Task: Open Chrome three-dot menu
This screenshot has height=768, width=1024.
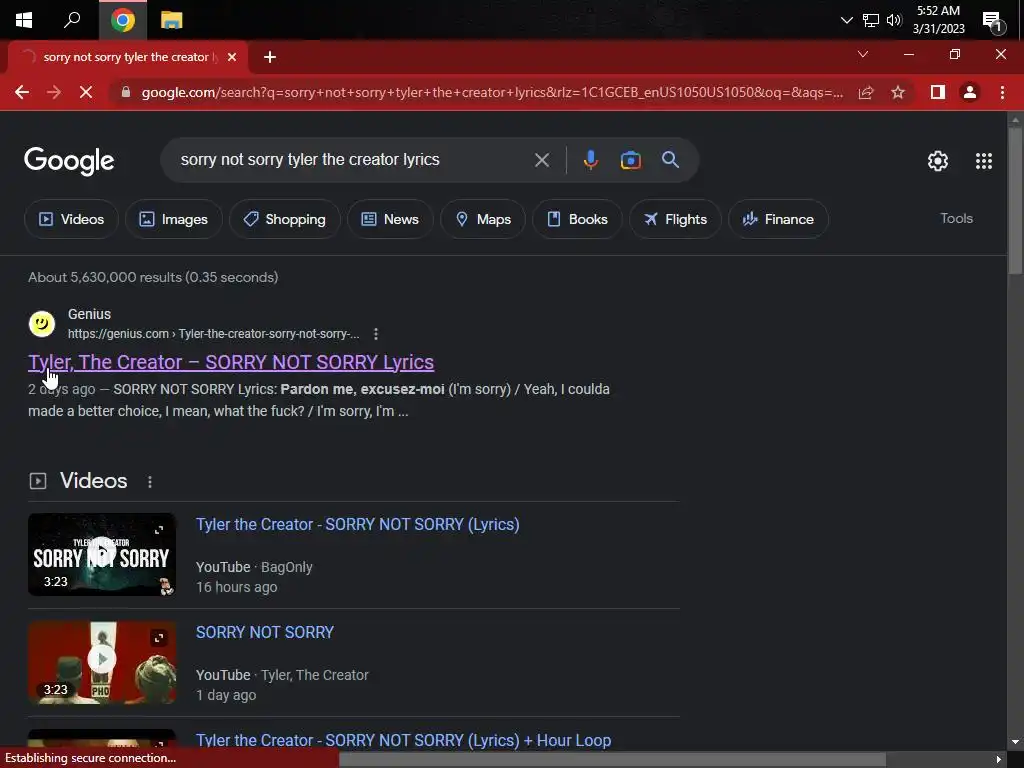Action: (1002, 92)
